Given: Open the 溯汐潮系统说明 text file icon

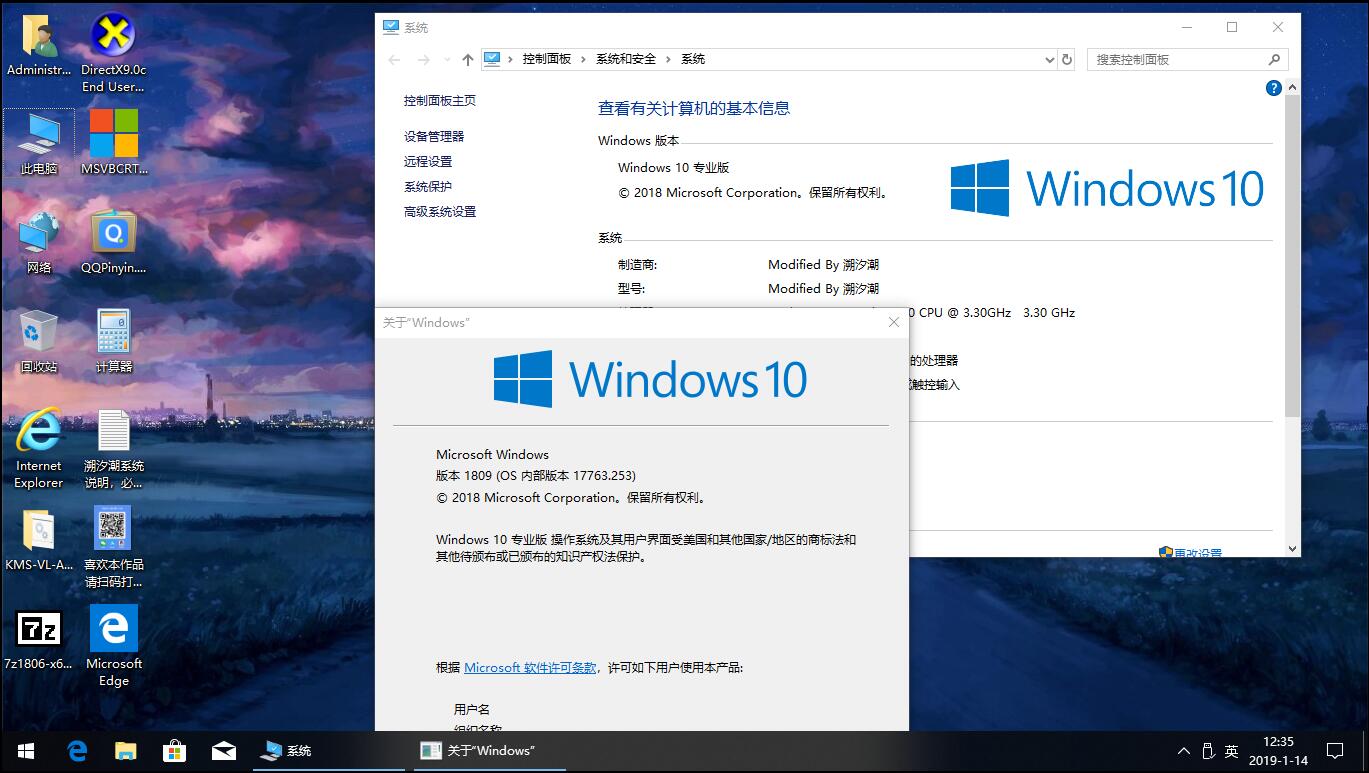Looking at the screenshot, I should click(113, 449).
